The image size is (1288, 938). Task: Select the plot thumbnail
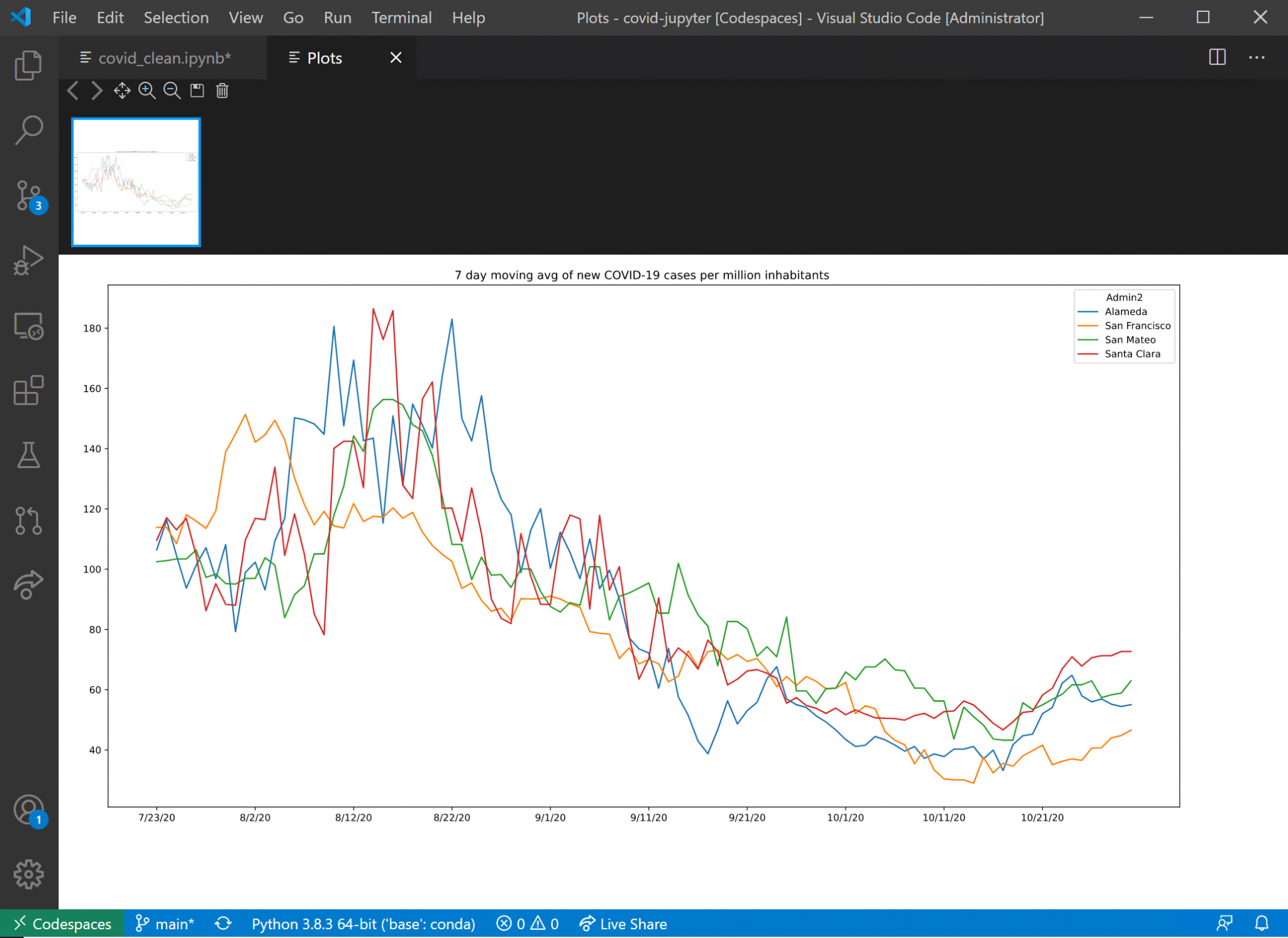coord(135,182)
